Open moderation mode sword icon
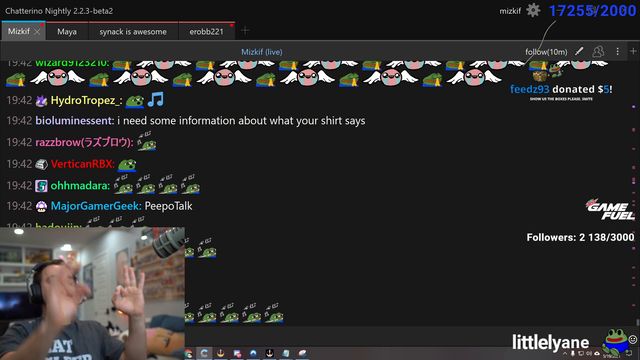Screen dimensions: 640x360 pyautogui.click(x=579, y=51)
